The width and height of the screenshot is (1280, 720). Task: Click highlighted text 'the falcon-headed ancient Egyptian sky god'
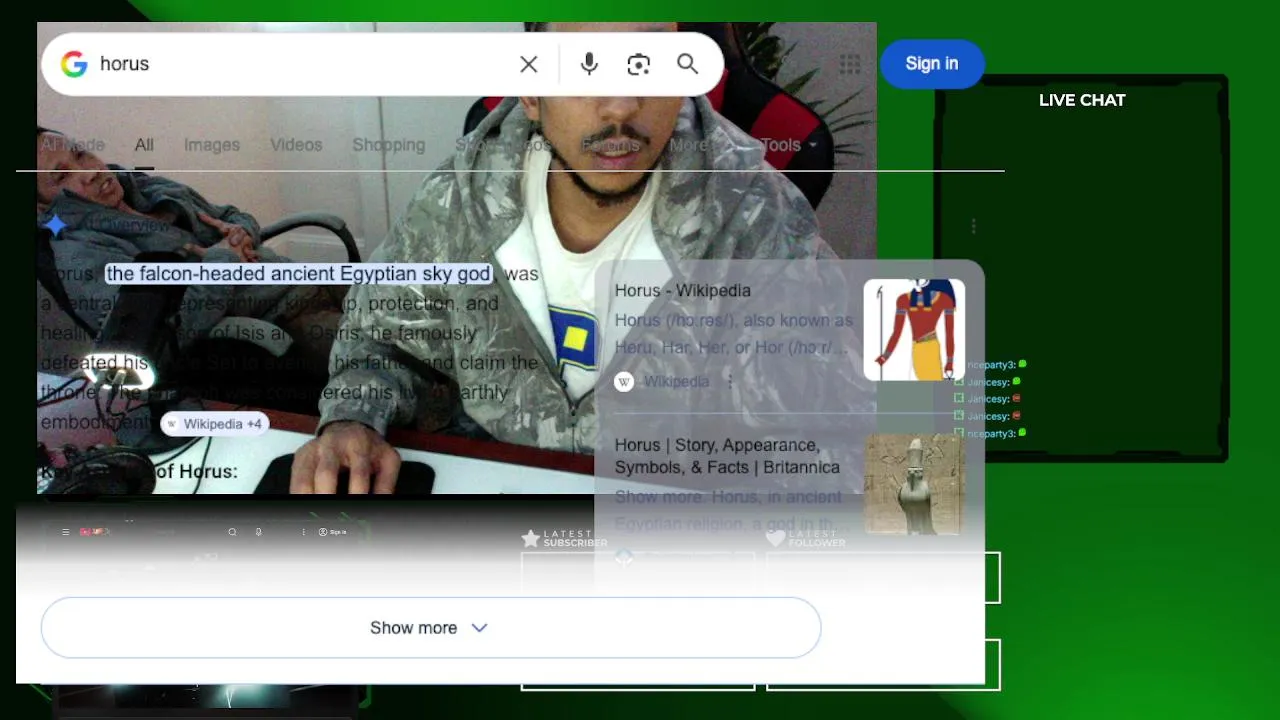coord(299,274)
